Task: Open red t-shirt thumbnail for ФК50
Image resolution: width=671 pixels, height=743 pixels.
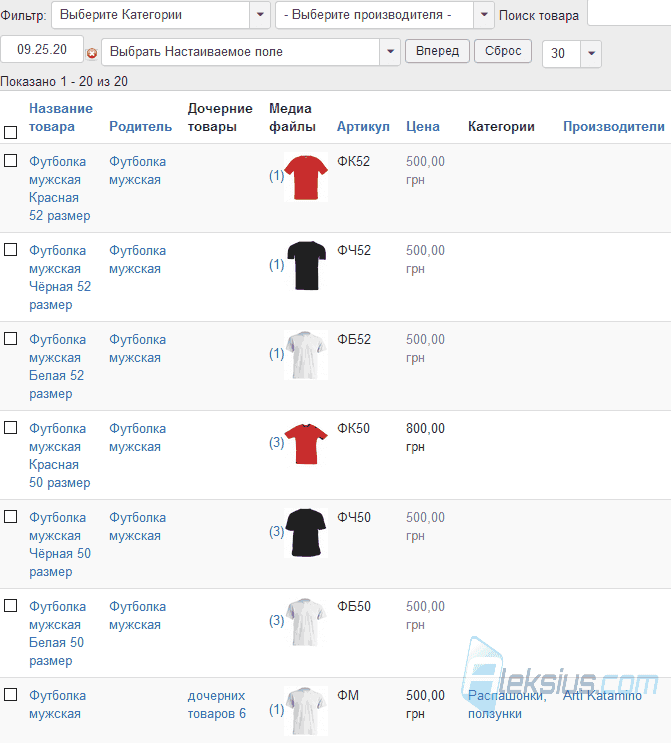Action: 306,444
